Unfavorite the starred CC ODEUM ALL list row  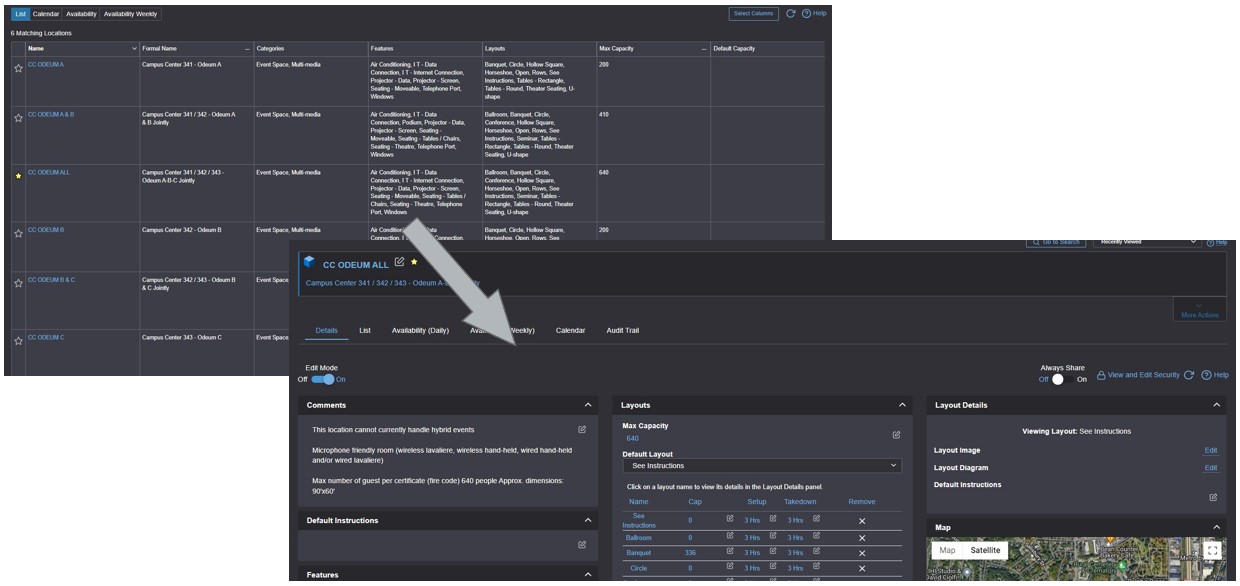pos(18,177)
